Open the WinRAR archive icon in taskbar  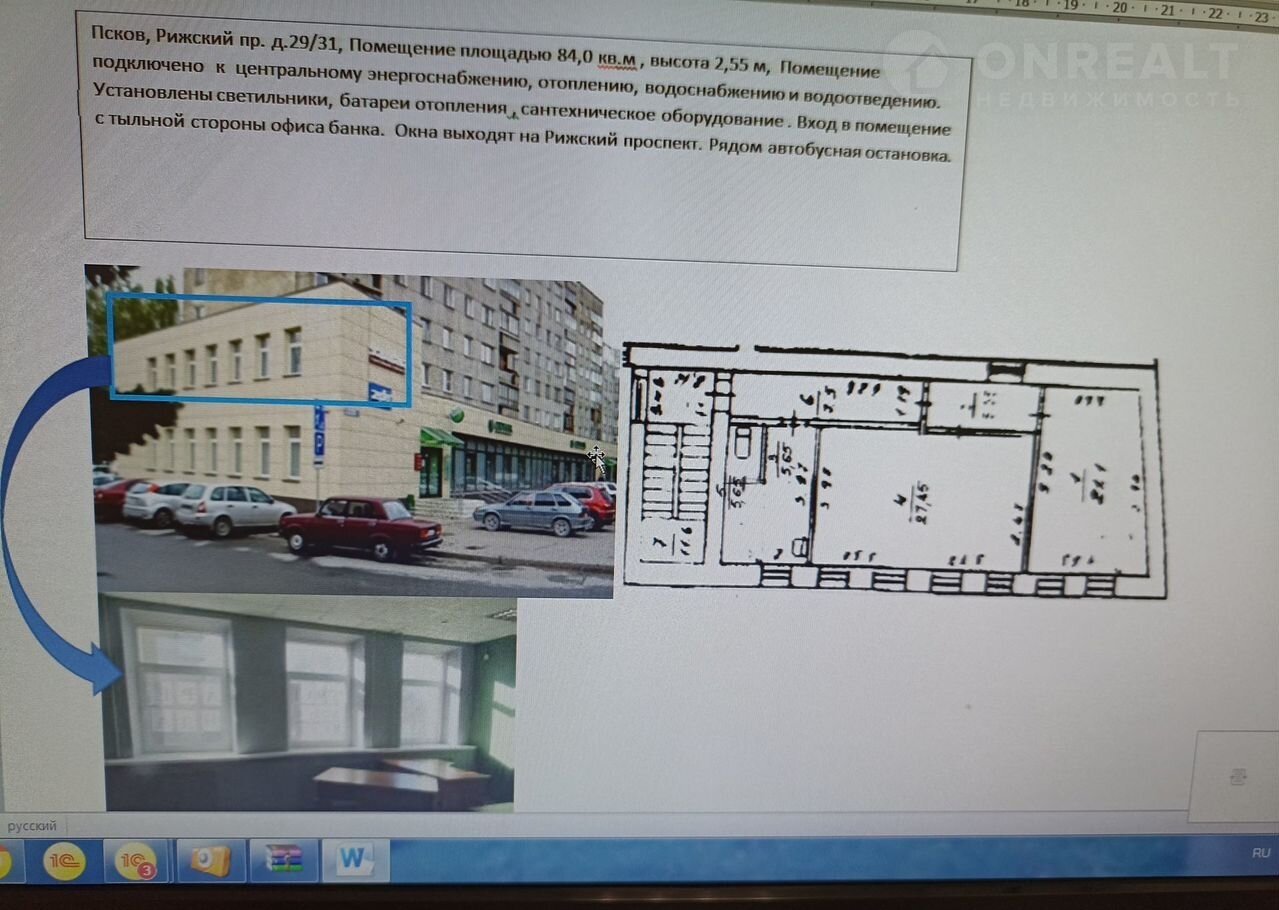coord(284,860)
